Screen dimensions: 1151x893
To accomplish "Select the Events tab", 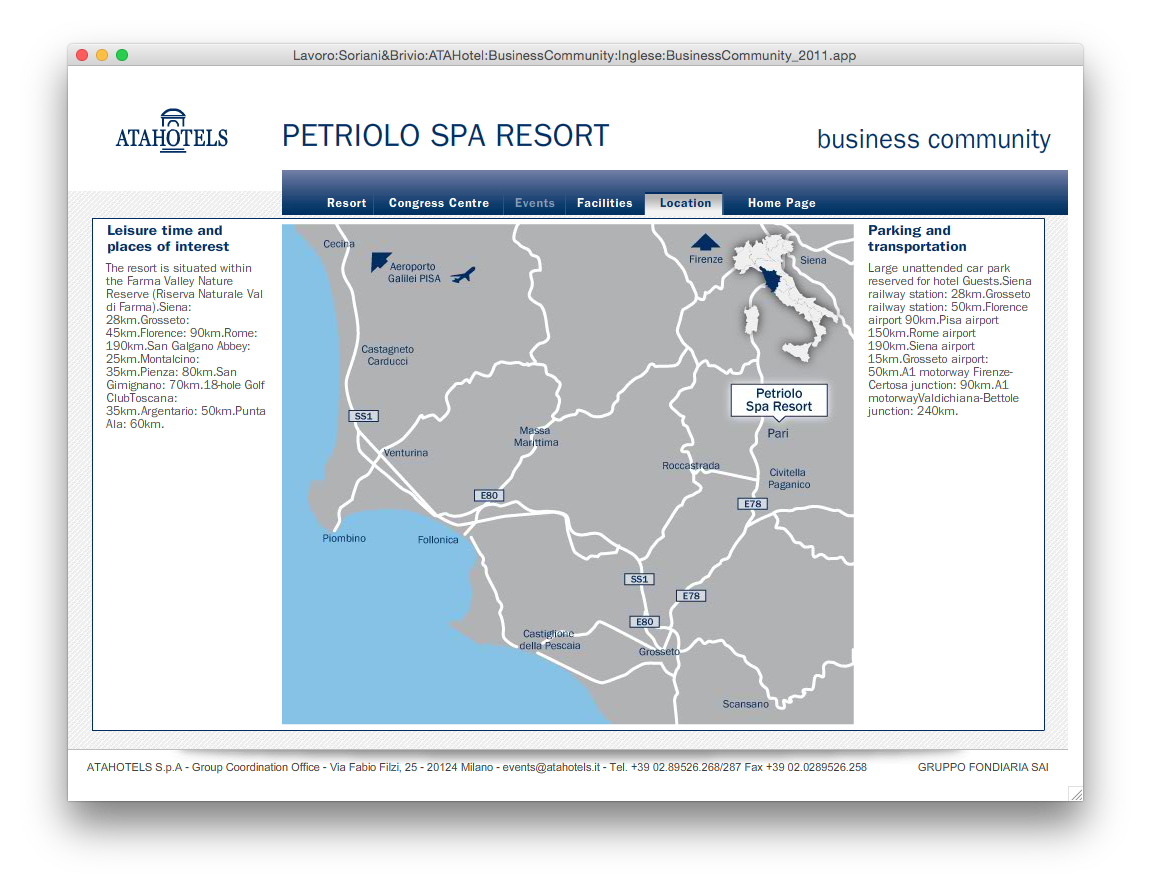I will pyautogui.click(x=534, y=203).
